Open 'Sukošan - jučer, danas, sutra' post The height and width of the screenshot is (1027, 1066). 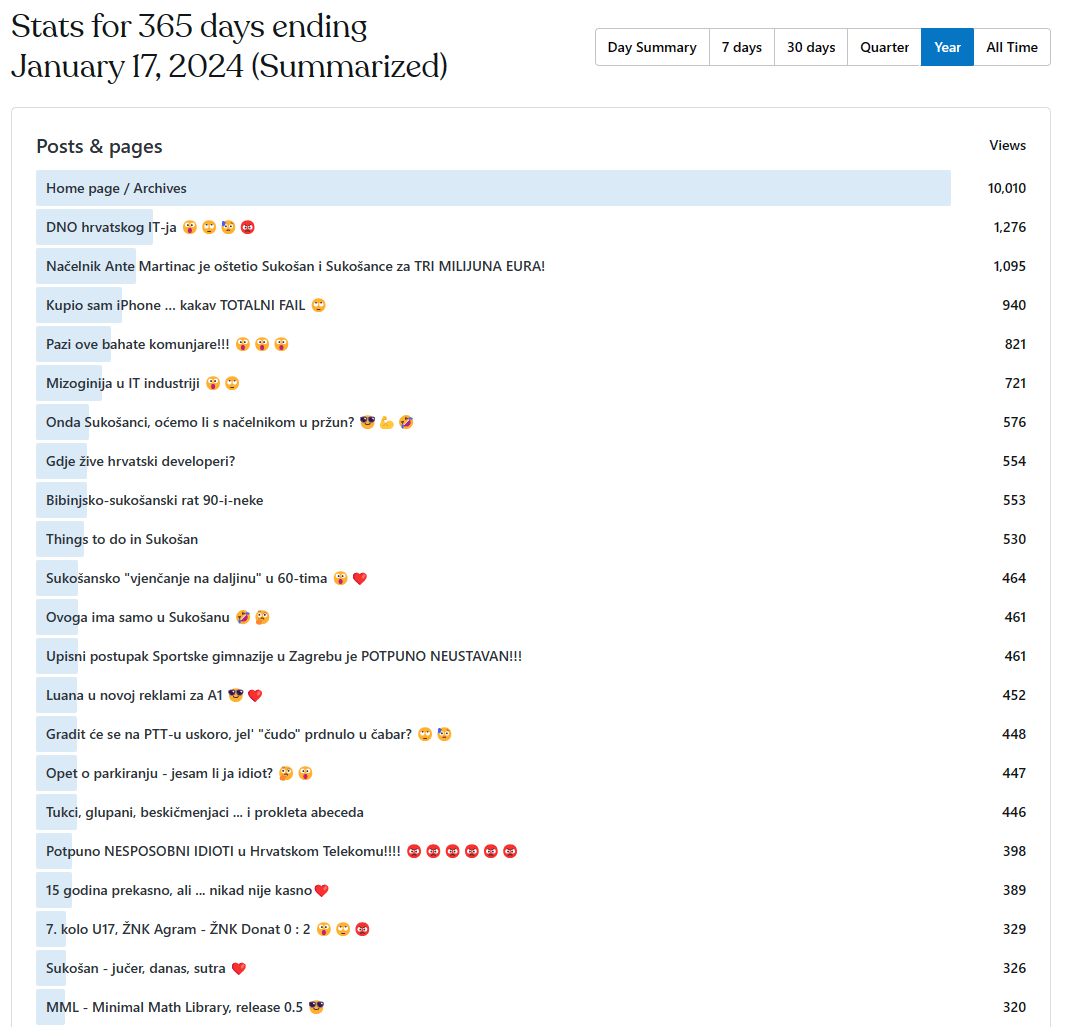click(x=135, y=968)
